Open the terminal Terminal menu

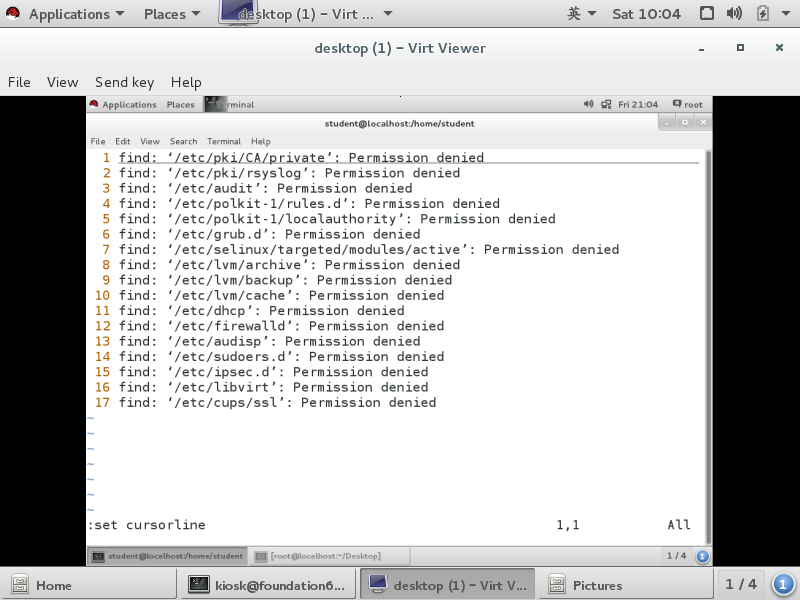223,141
